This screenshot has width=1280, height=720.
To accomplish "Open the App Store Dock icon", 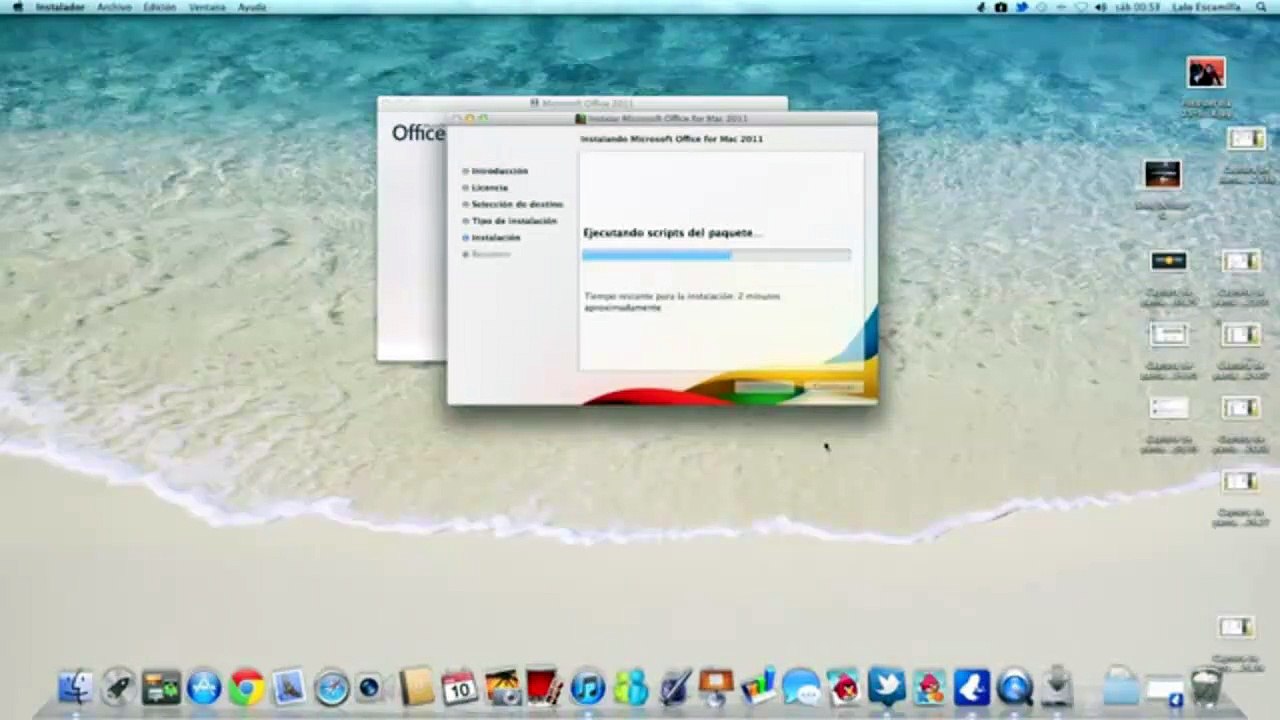I will [x=204, y=687].
